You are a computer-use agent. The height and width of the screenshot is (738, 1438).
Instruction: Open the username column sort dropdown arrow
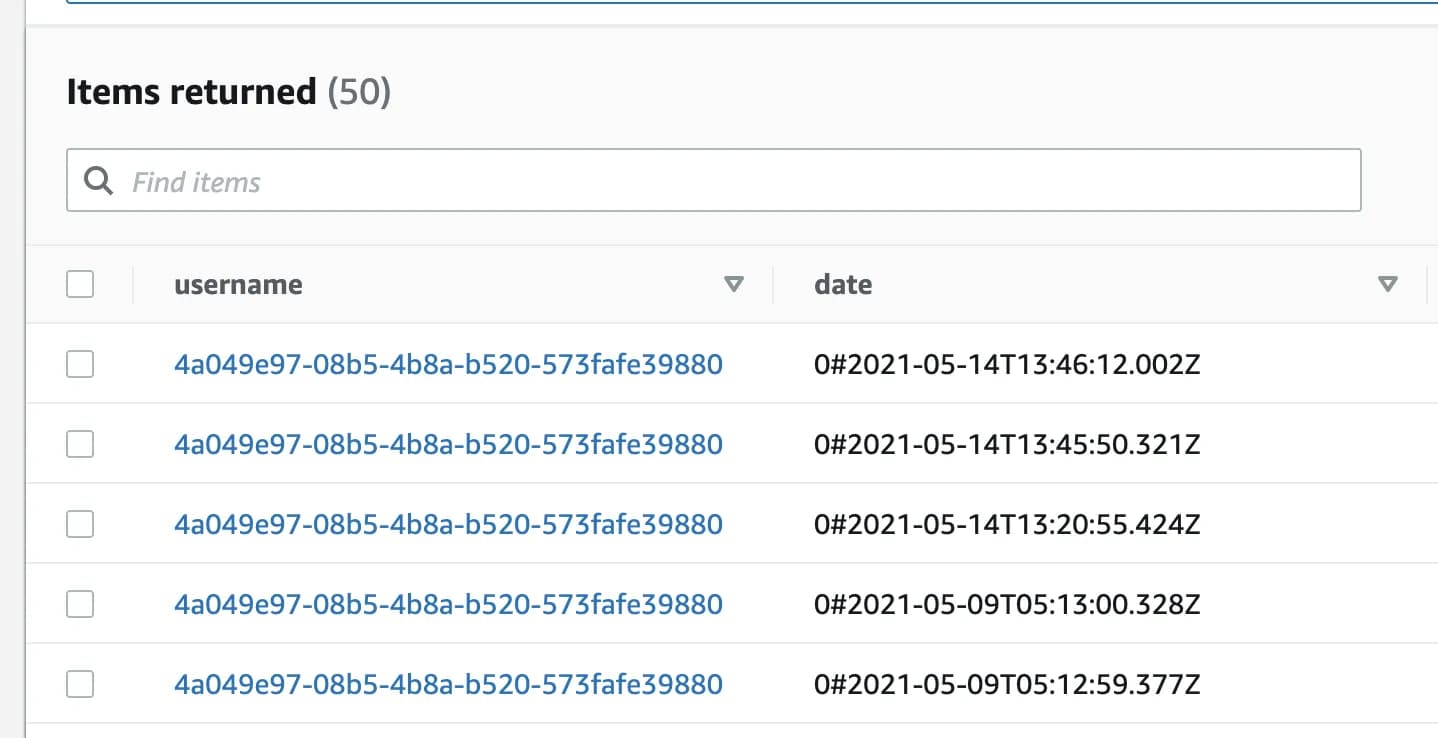734,285
